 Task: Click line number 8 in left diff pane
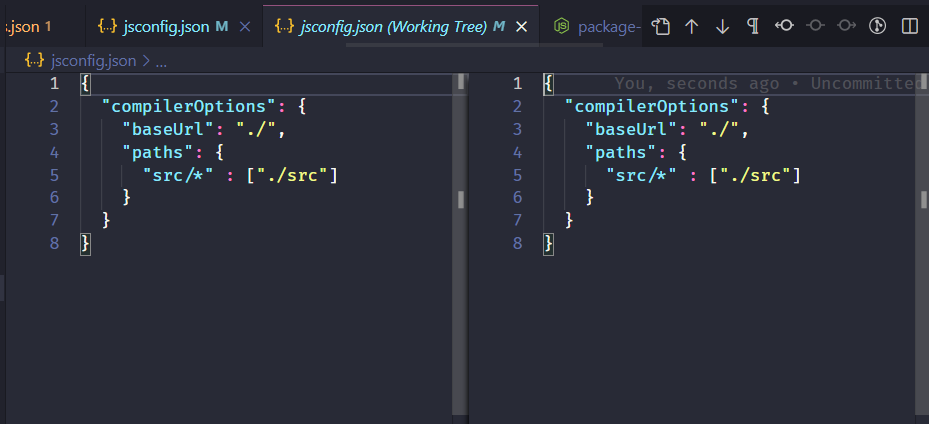click(55, 243)
